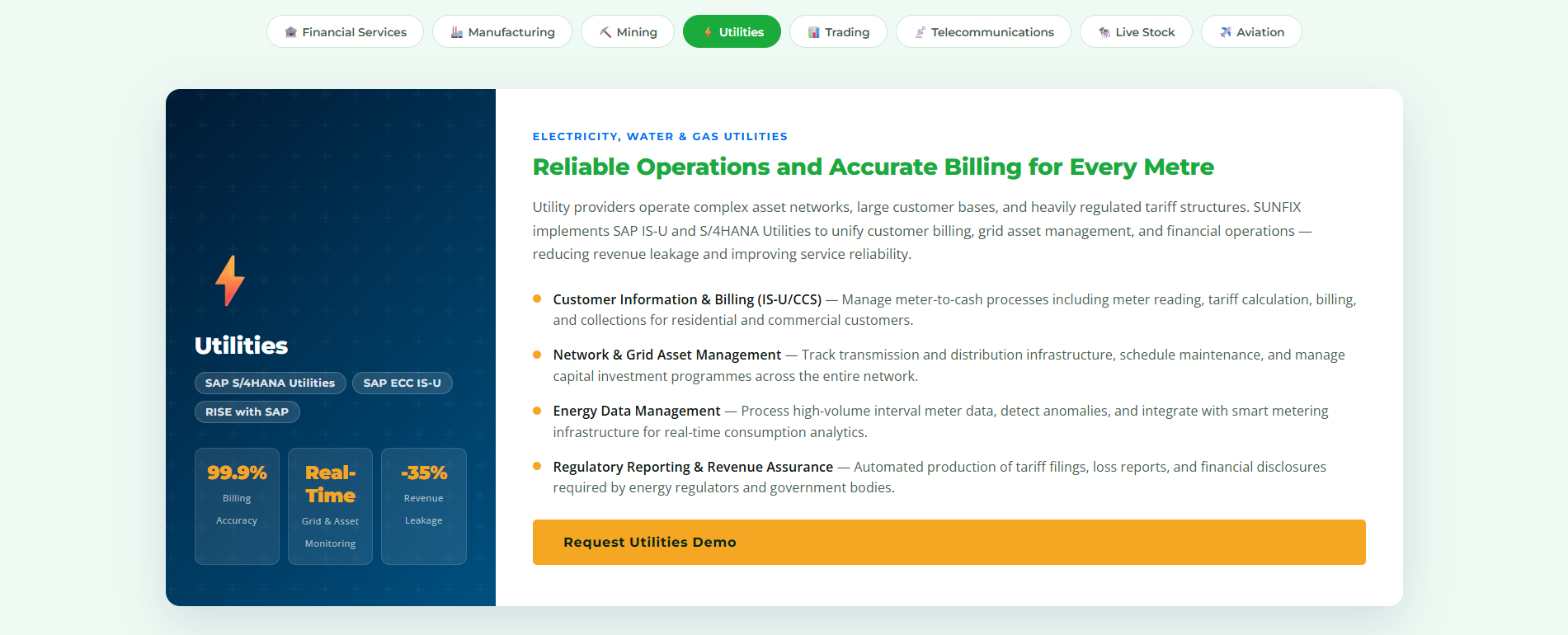Image resolution: width=1568 pixels, height=635 pixels.
Task: Click the Request Utilities Demo button
Action: (x=949, y=542)
